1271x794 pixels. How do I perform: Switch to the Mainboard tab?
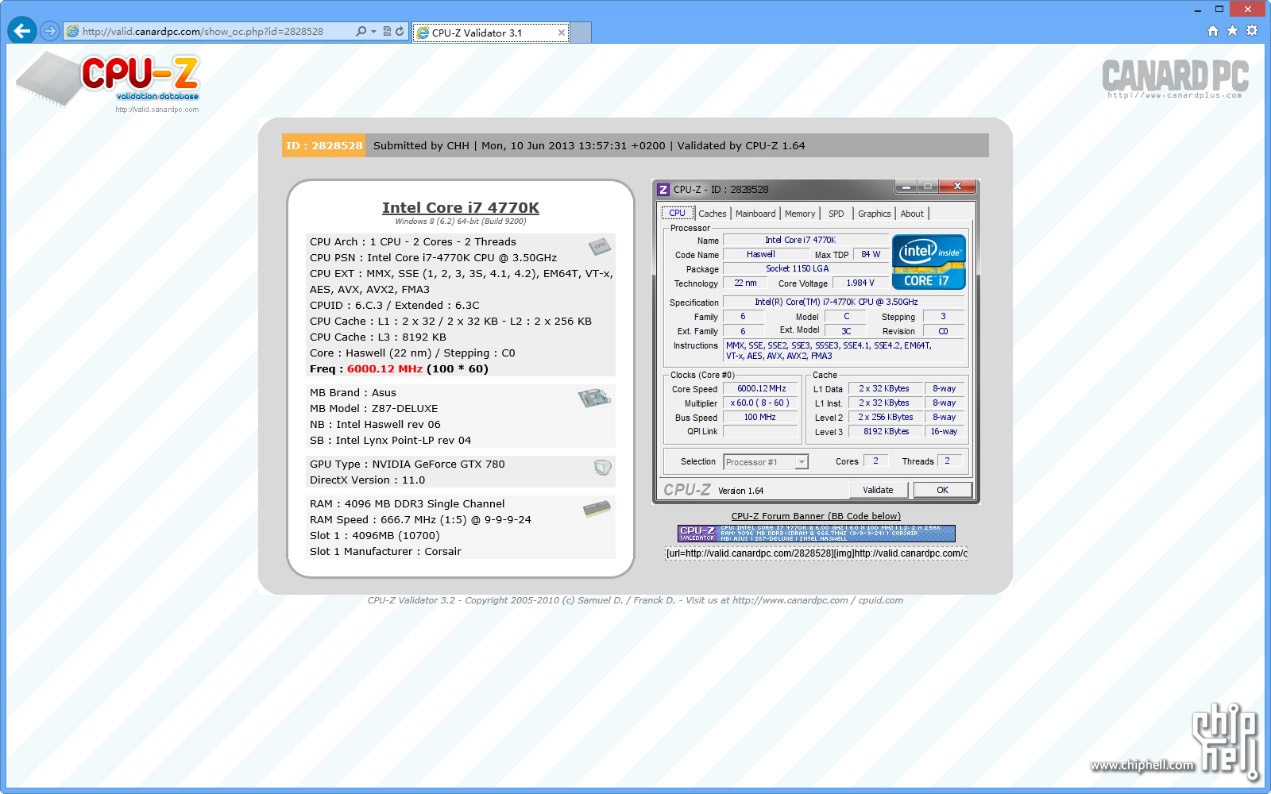click(x=755, y=213)
